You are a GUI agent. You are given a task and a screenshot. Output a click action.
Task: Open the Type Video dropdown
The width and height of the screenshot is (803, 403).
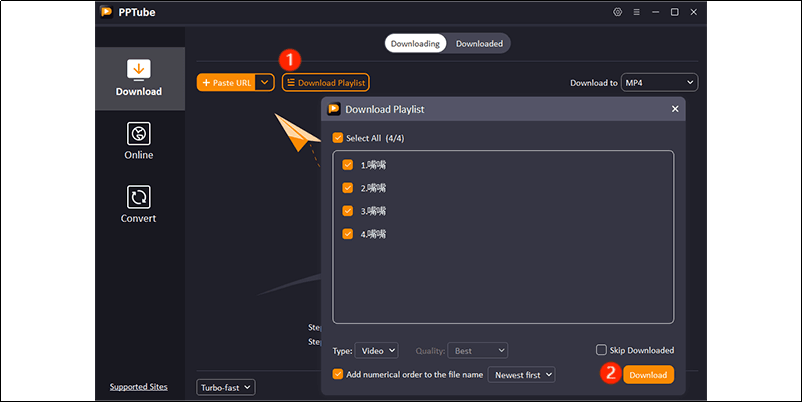376,351
